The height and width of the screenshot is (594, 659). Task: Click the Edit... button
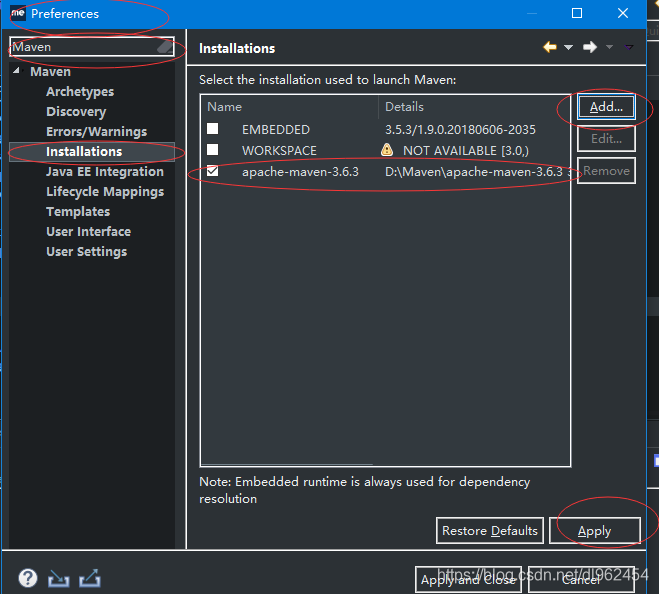pos(606,139)
